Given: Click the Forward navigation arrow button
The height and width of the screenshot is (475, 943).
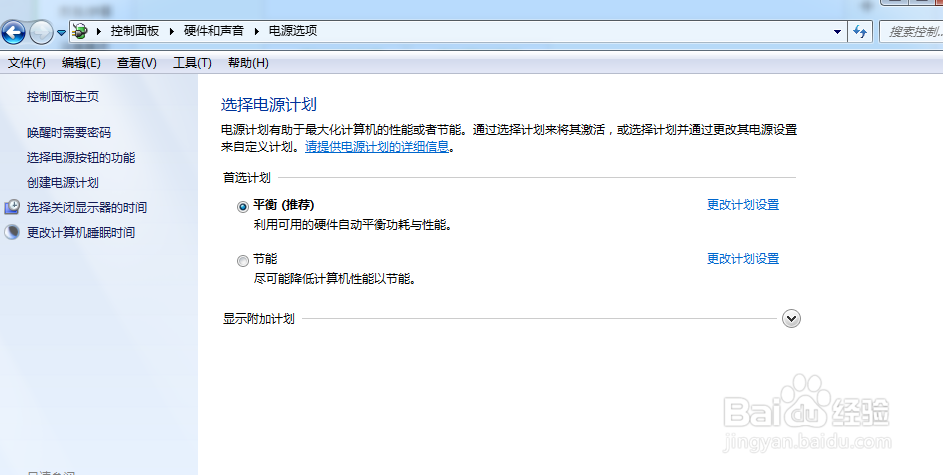Looking at the screenshot, I should [x=41, y=32].
